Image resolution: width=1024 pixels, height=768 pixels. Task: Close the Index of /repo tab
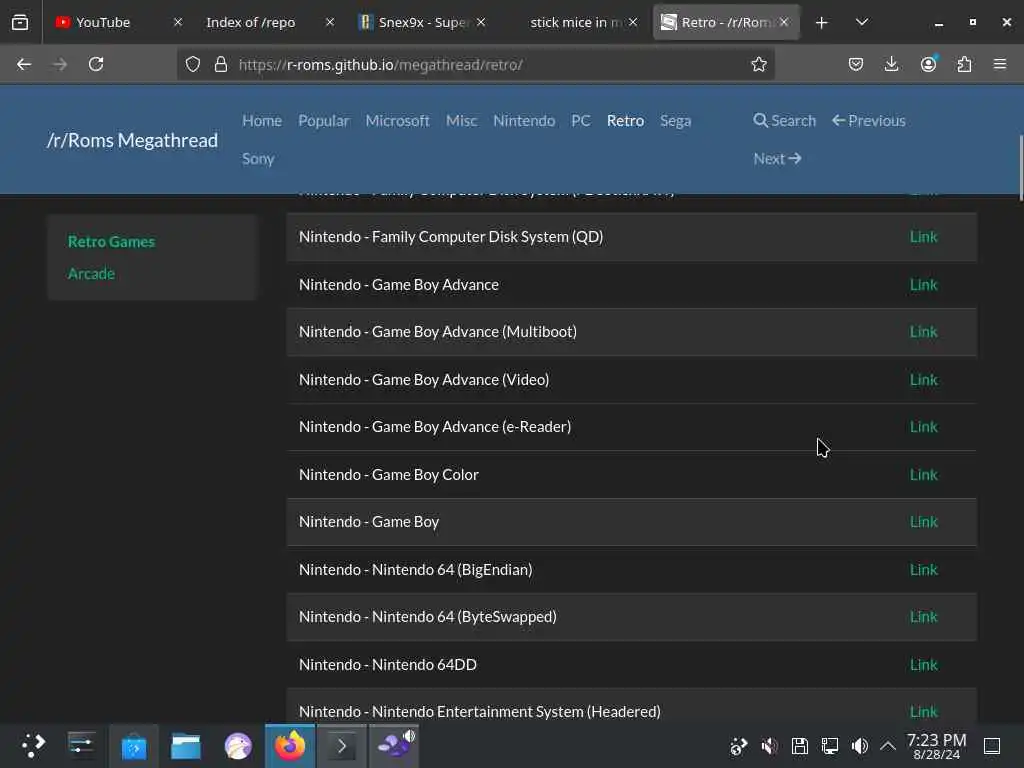[330, 22]
